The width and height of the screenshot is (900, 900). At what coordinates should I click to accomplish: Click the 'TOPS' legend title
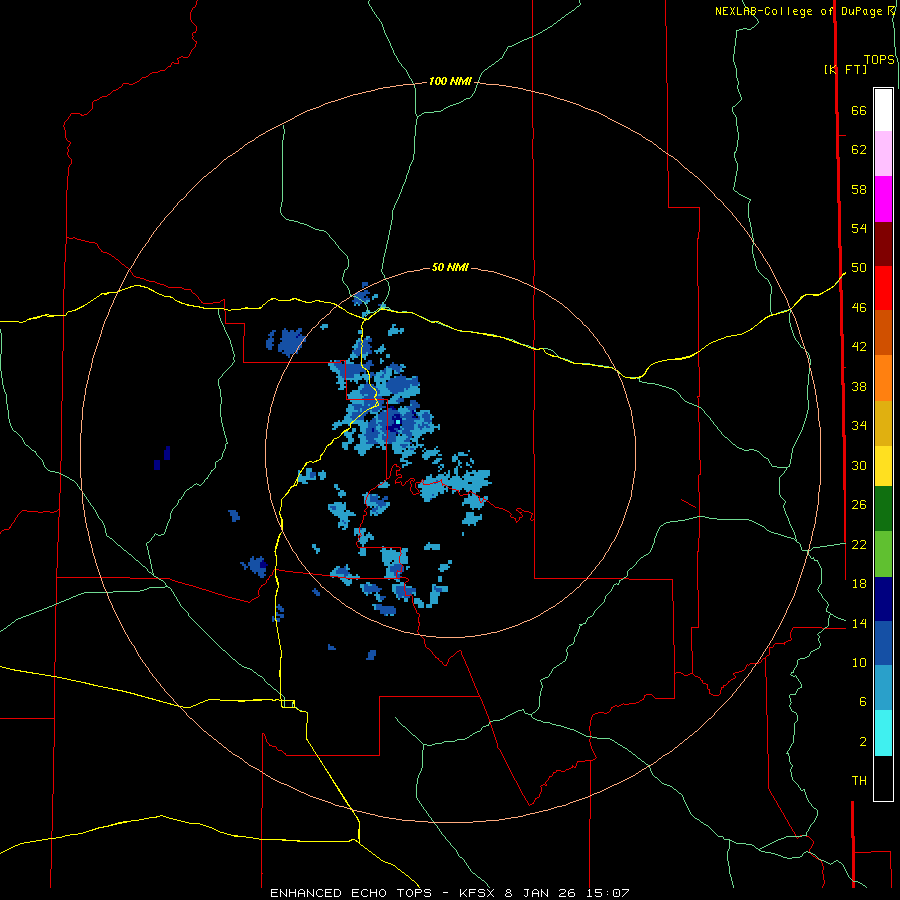click(879, 60)
